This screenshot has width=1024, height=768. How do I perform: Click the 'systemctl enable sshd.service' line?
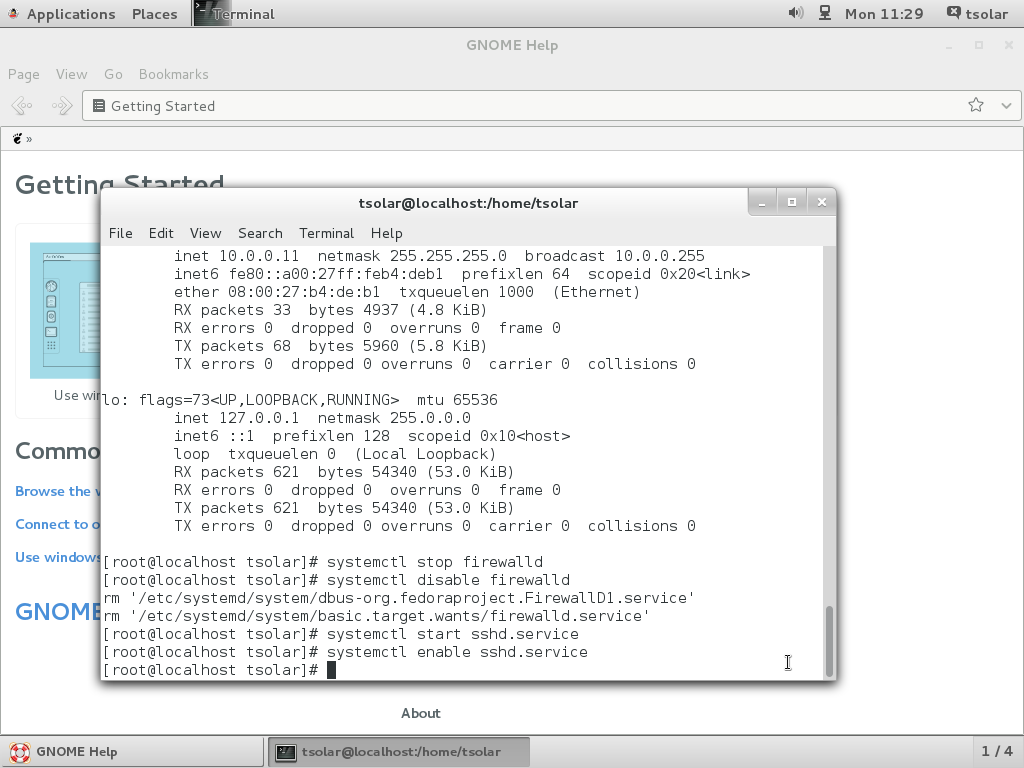(345, 652)
